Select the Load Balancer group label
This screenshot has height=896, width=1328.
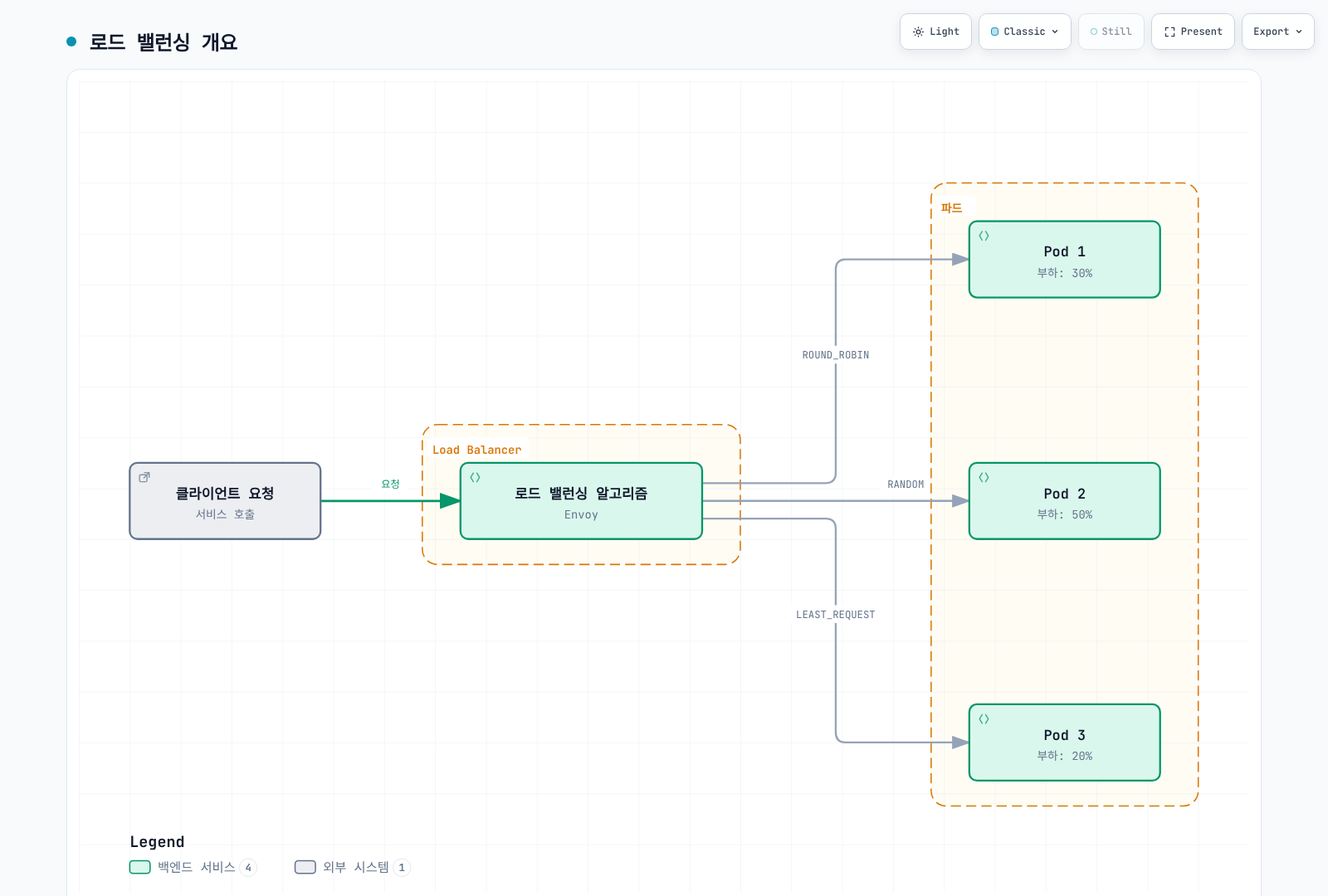click(476, 450)
